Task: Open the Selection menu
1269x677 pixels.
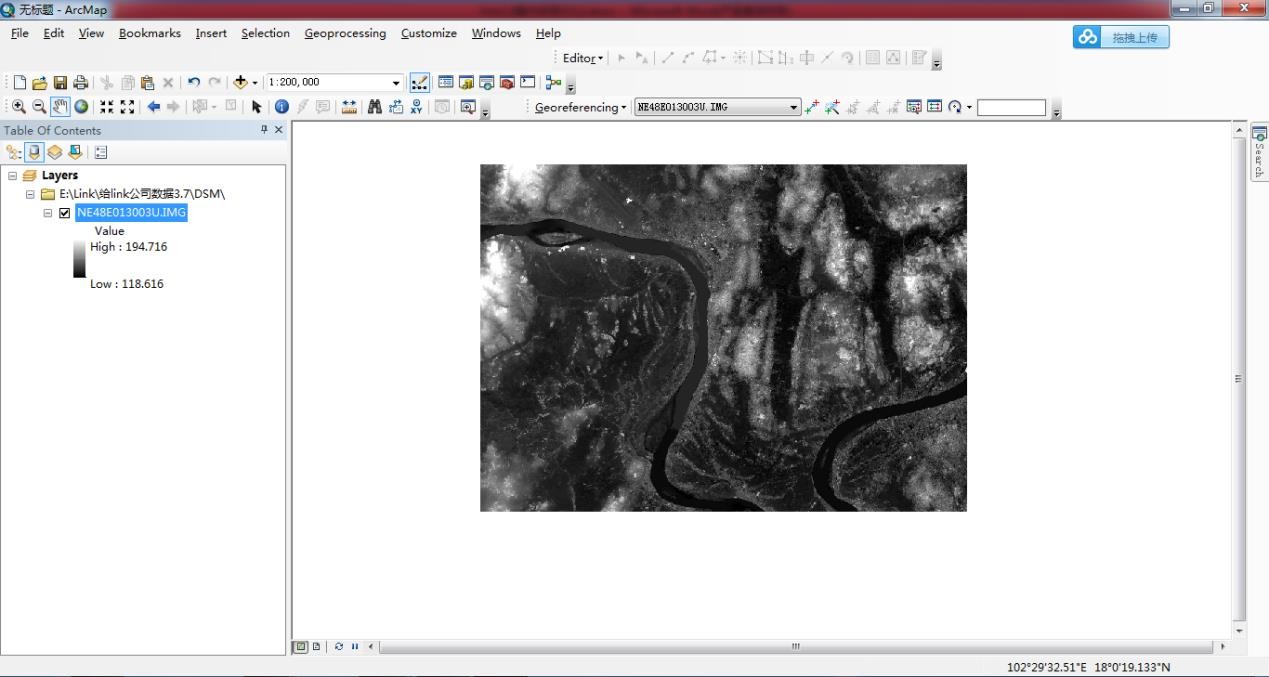Action: (x=265, y=33)
